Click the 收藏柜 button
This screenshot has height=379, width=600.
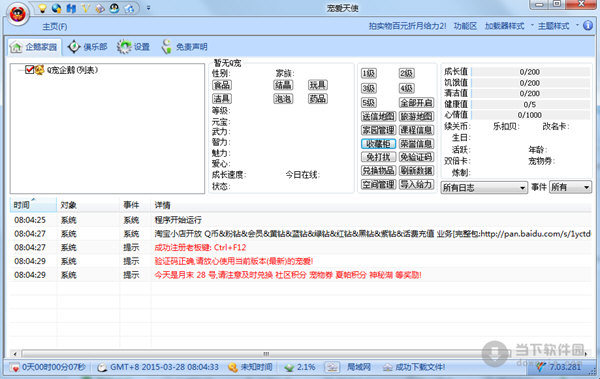pyautogui.click(x=378, y=144)
